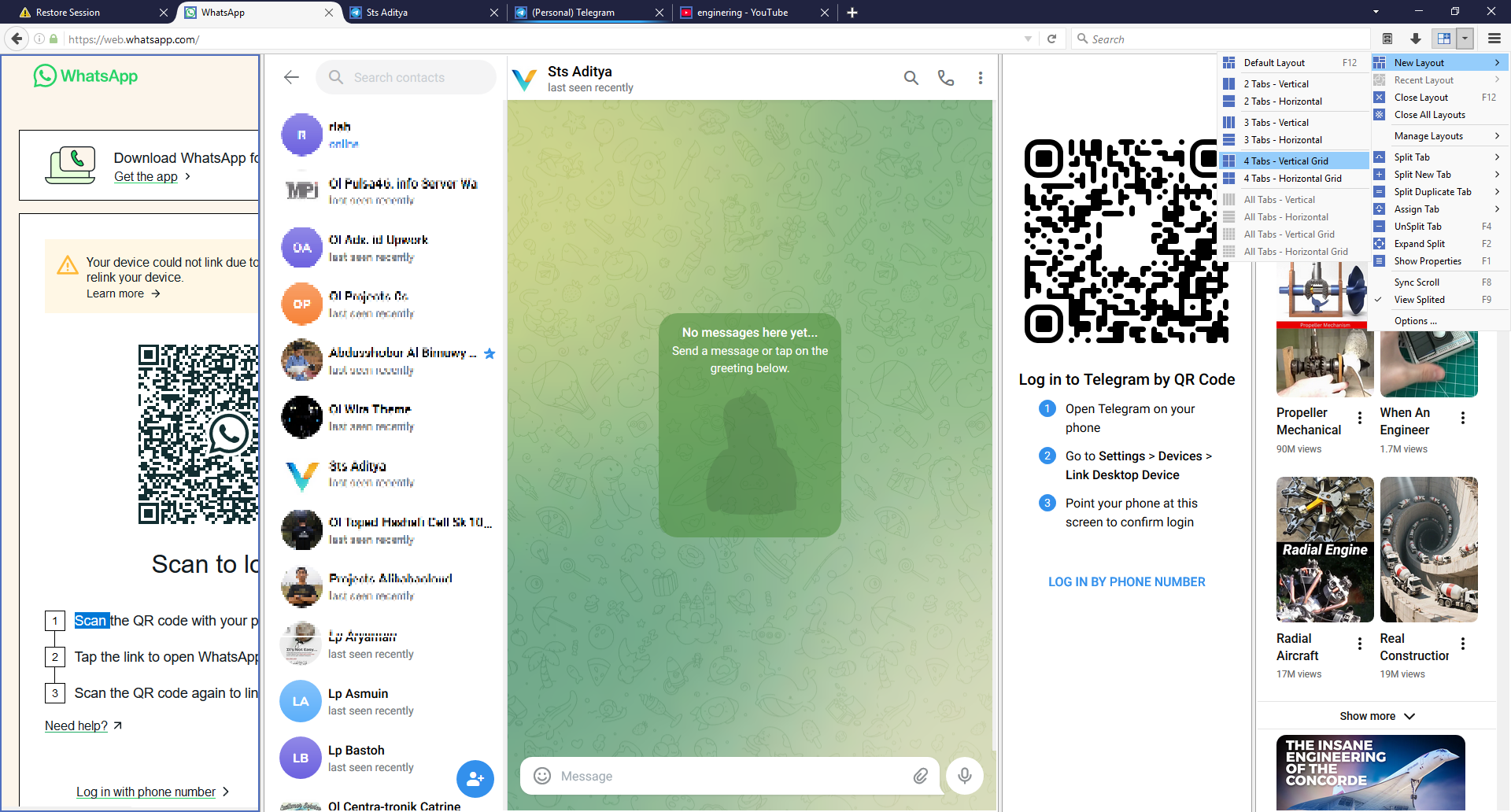Select 4 Tabs - Horizontal Grid layout

[x=1292, y=179]
